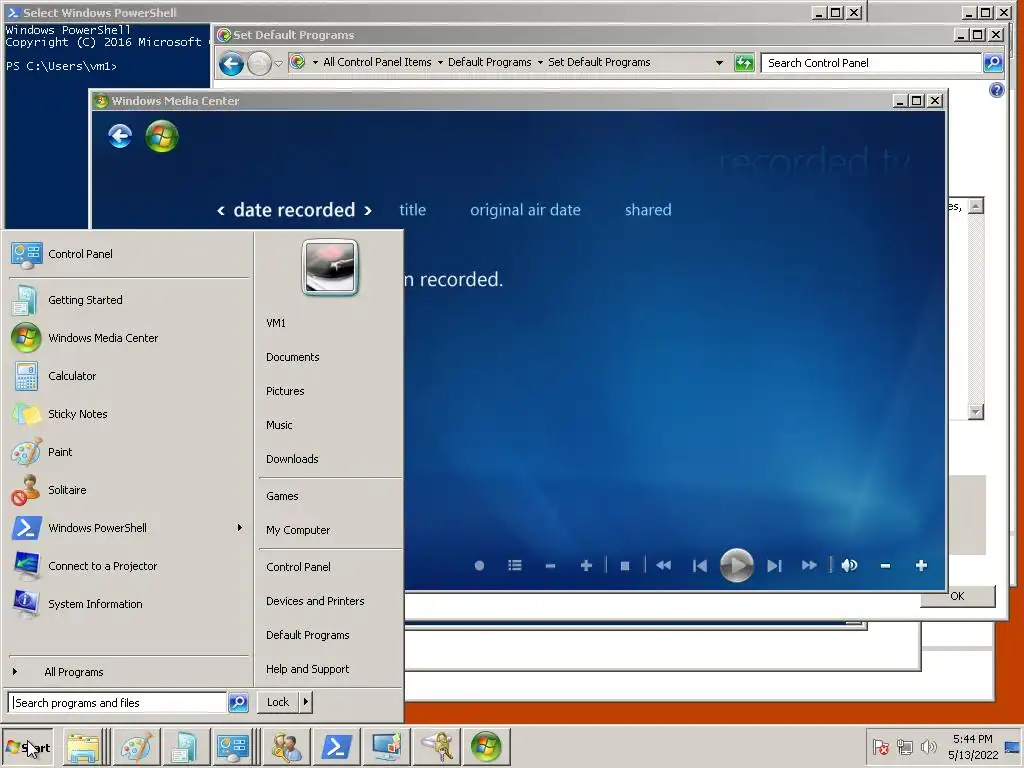Lower volume with the minus button

pos(885,566)
